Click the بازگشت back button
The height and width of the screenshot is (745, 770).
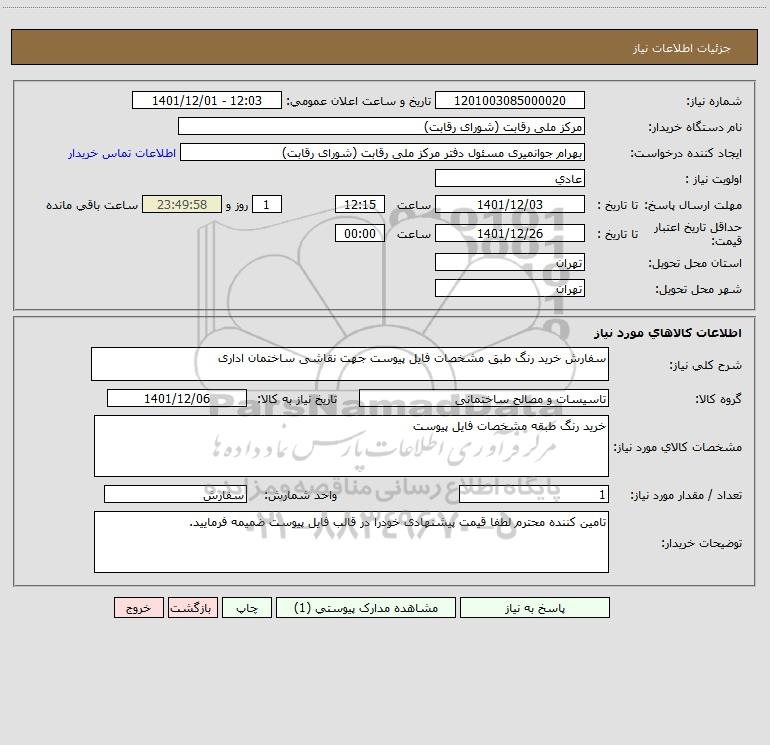192,607
